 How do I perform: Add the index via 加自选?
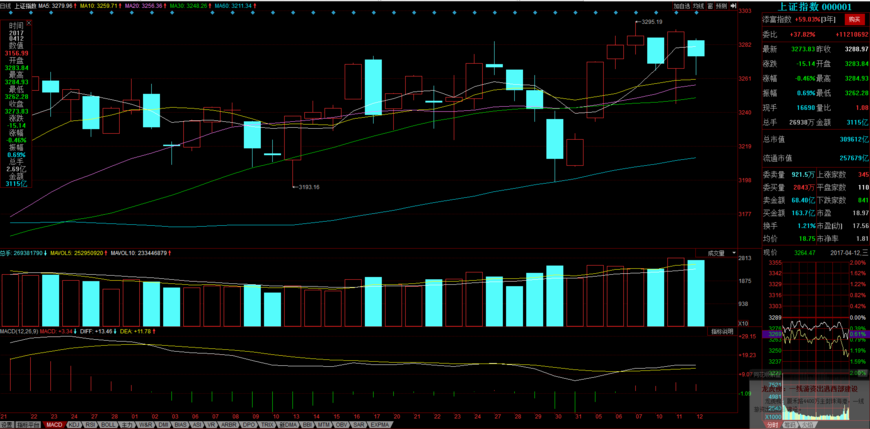(x=682, y=6)
